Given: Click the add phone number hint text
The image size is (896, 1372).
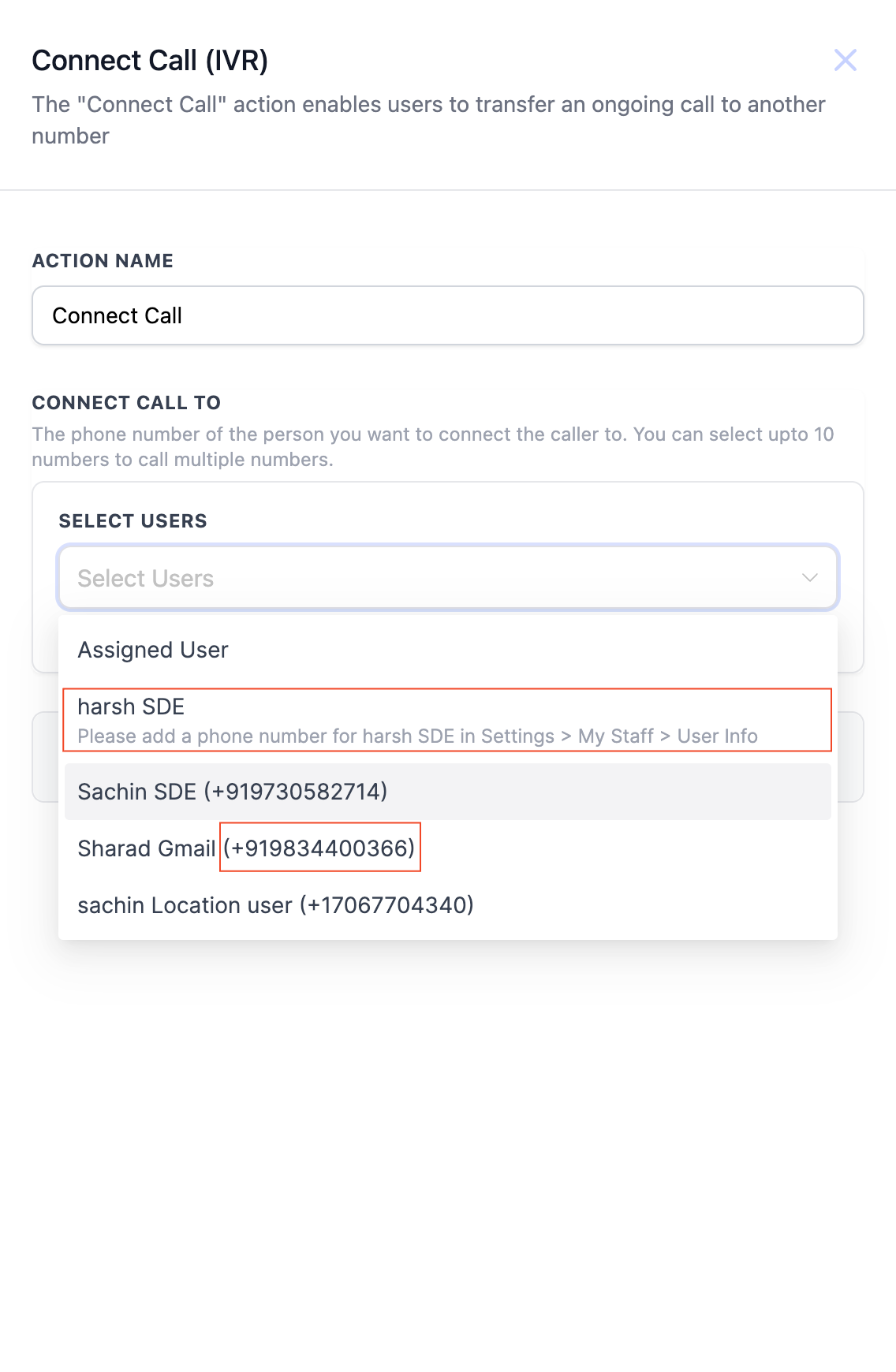Looking at the screenshot, I should [x=417, y=736].
